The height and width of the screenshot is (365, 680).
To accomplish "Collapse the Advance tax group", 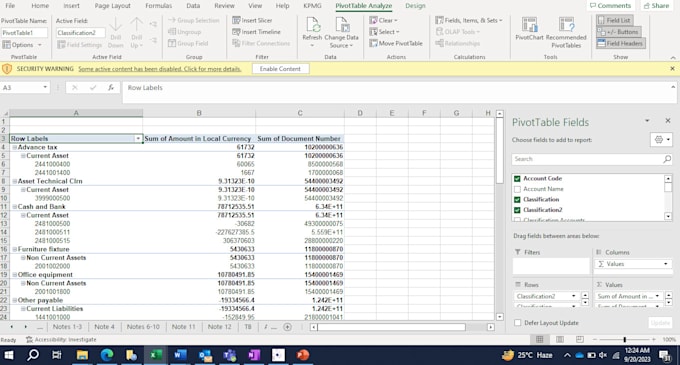I will point(14,147).
